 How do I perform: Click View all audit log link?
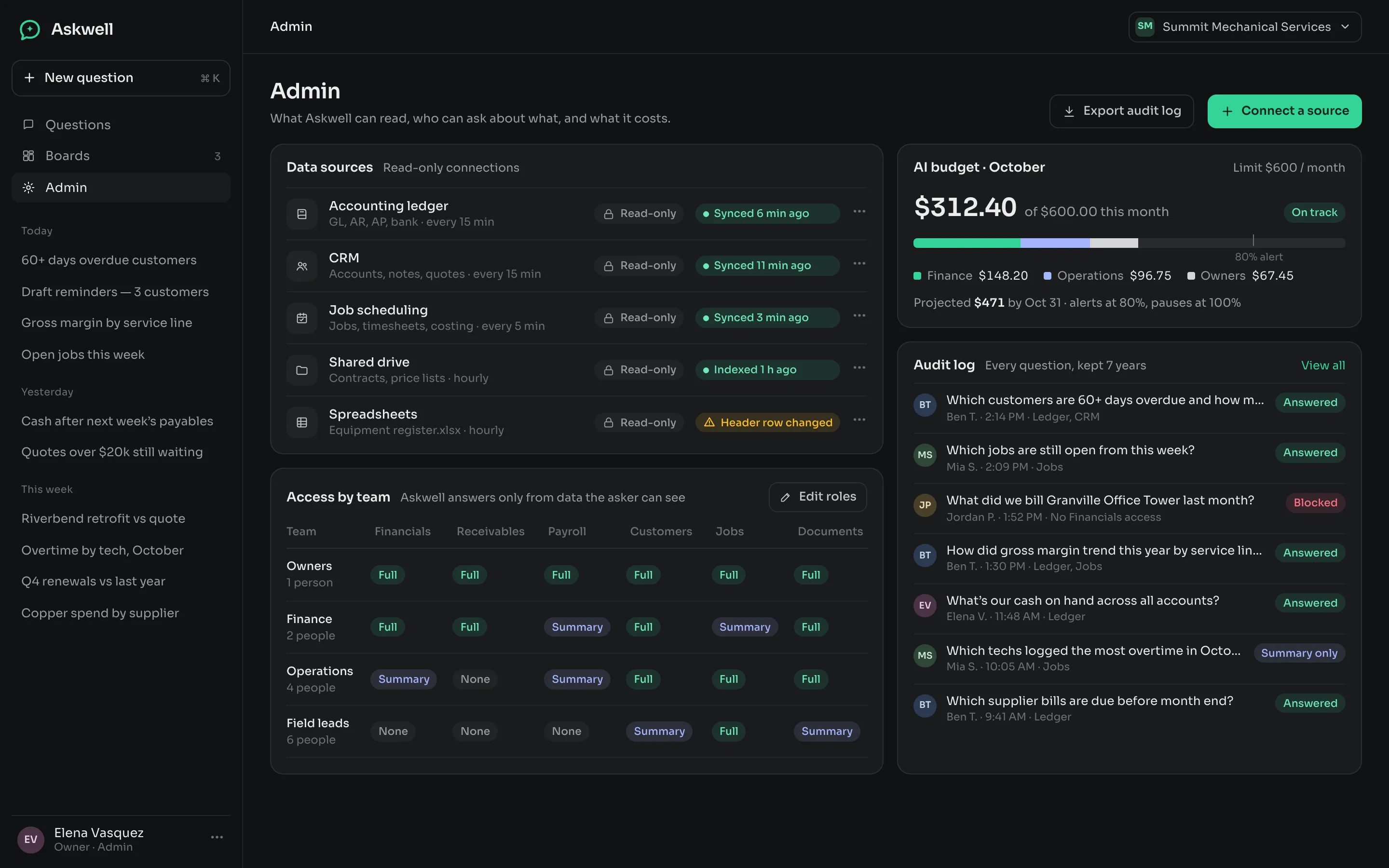coord(1323,366)
